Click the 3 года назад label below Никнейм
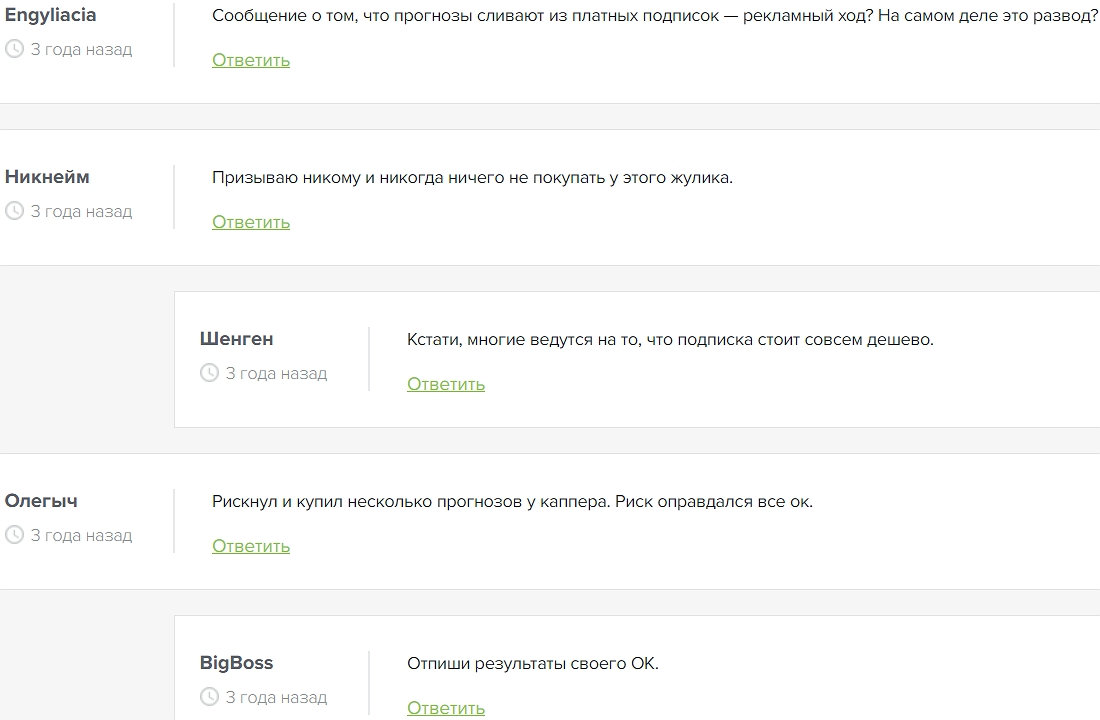This screenshot has height=720, width=1100. [80, 211]
